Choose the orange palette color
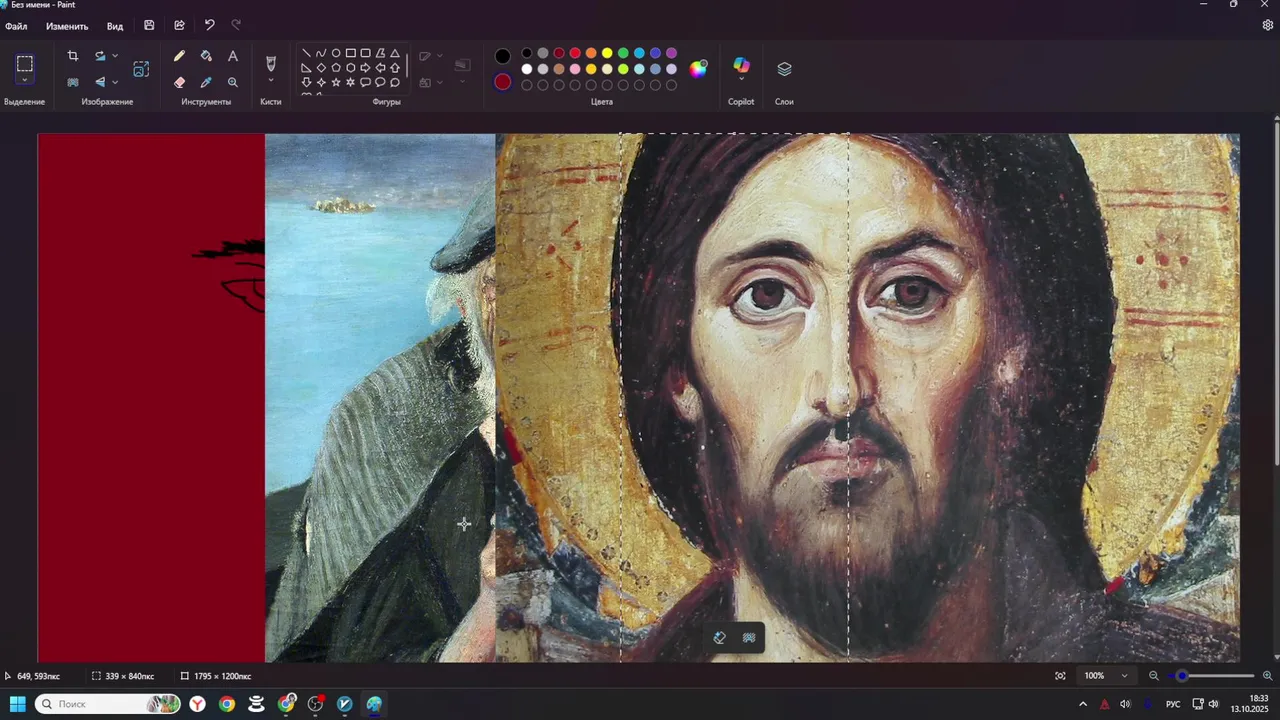 591,53
